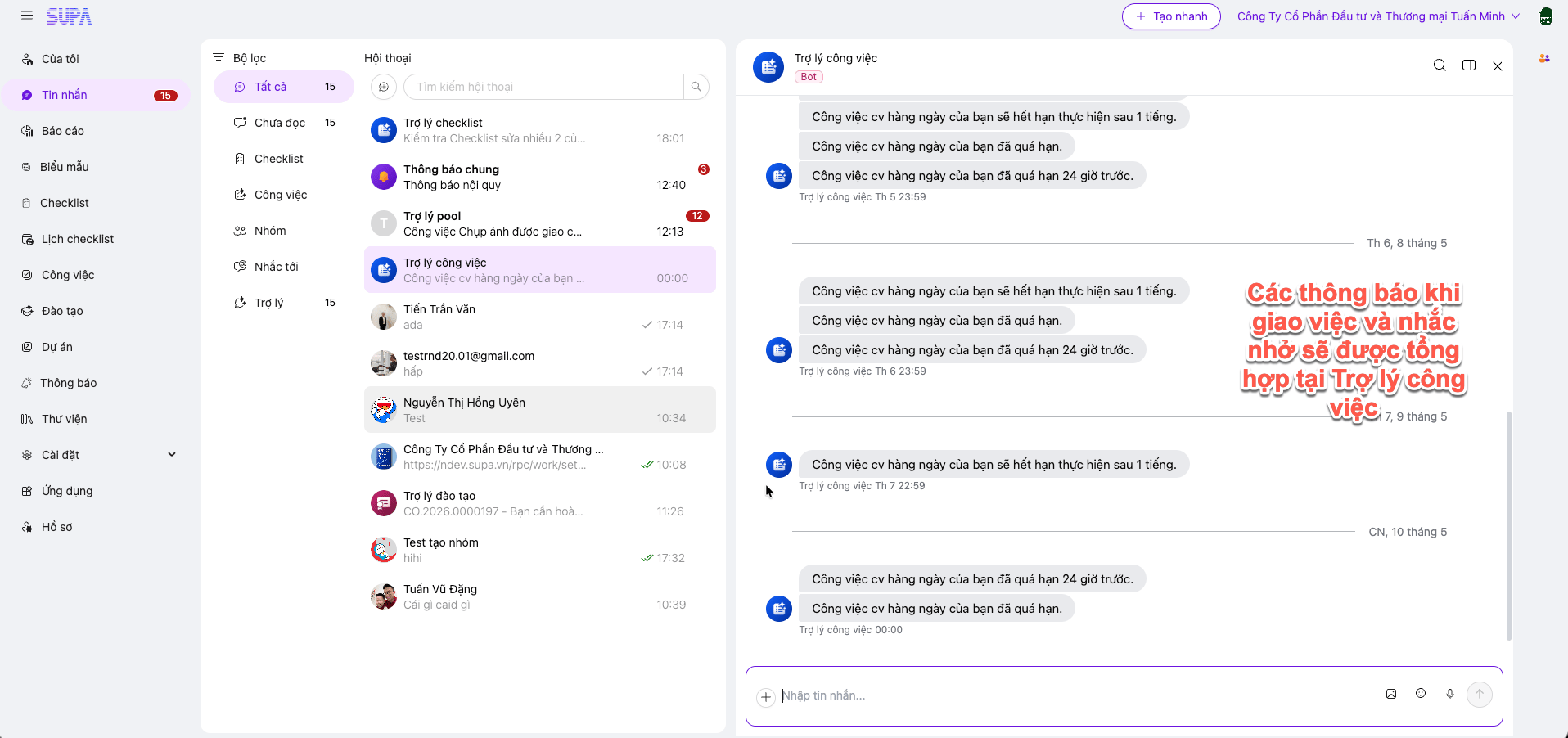Open the Công Ty Cổ Phần Đầu tư conversation
The image size is (1568, 738).
point(540,457)
